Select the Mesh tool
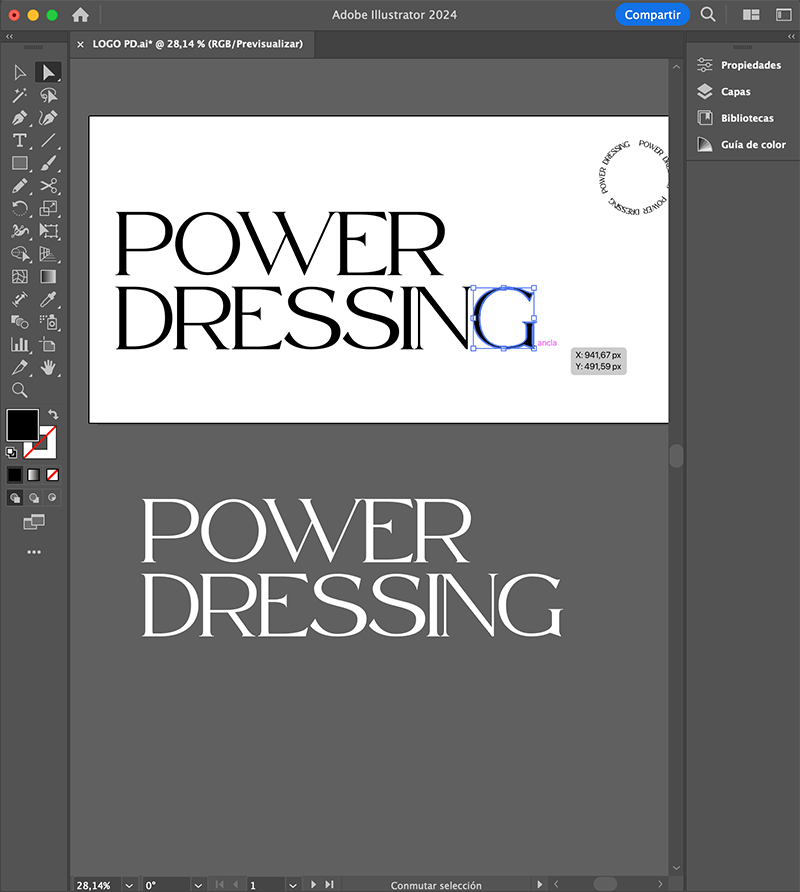800x892 pixels. point(19,276)
